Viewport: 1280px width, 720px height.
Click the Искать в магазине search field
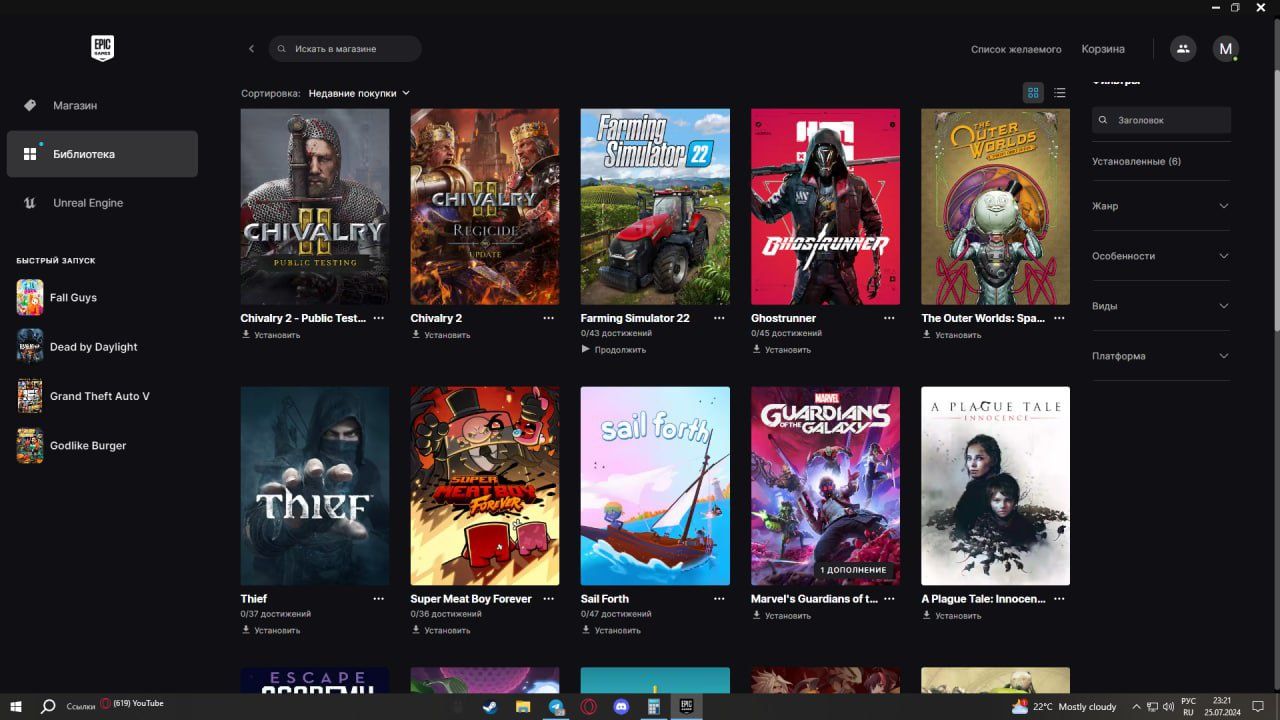tap(345, 48)
